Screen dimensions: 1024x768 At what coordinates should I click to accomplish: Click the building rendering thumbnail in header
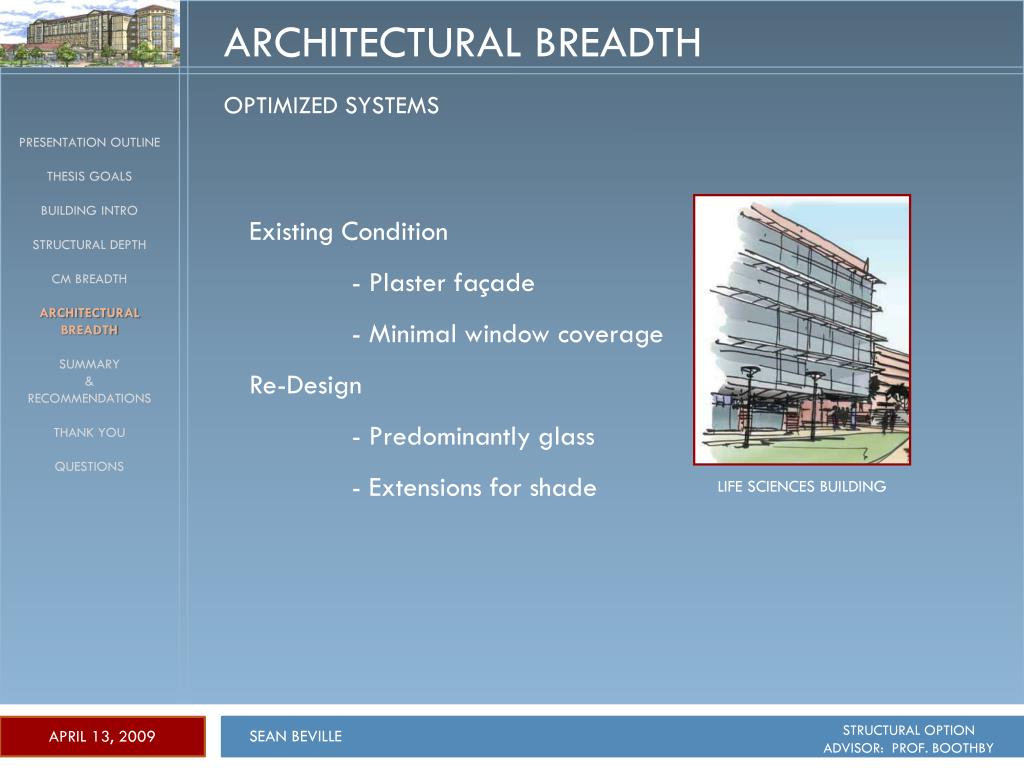[x=89, y=33]
